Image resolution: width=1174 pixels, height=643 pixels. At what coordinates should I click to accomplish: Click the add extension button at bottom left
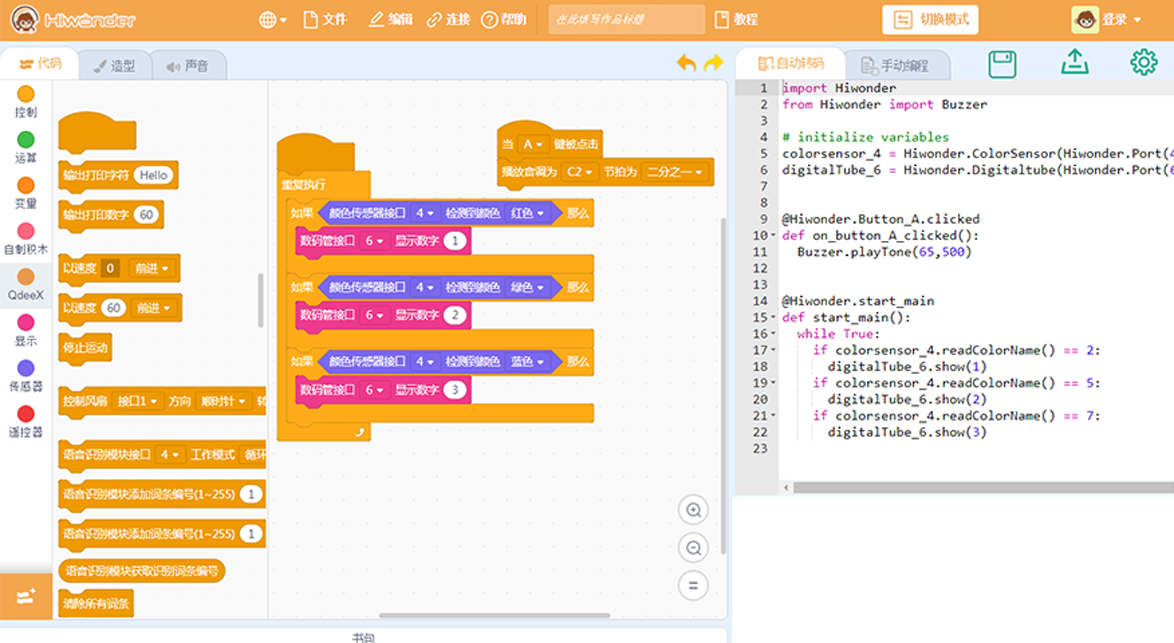(x=25, y=597)
